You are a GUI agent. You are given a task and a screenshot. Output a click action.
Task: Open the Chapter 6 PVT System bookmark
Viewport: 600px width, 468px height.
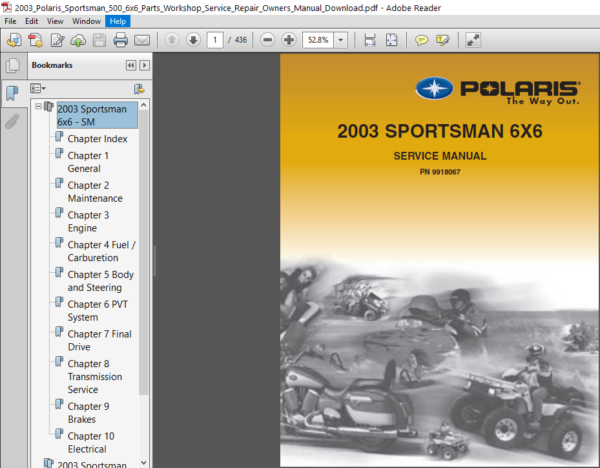98,311
